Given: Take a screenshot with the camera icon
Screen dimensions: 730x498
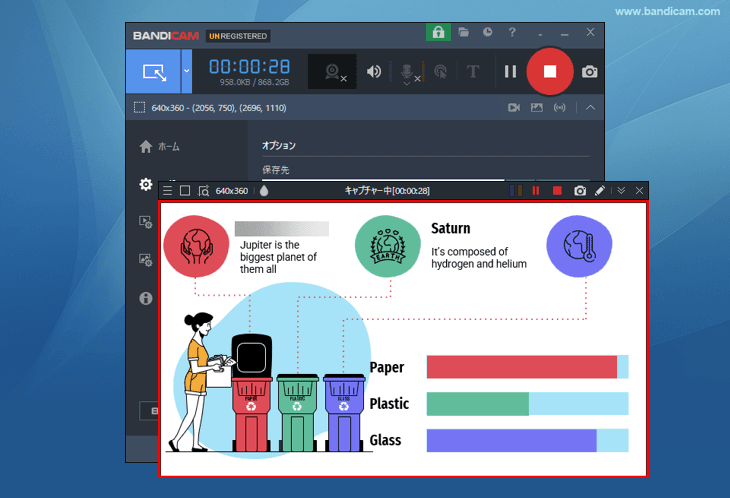Looking at the screenshot, I should coord(590,71).
